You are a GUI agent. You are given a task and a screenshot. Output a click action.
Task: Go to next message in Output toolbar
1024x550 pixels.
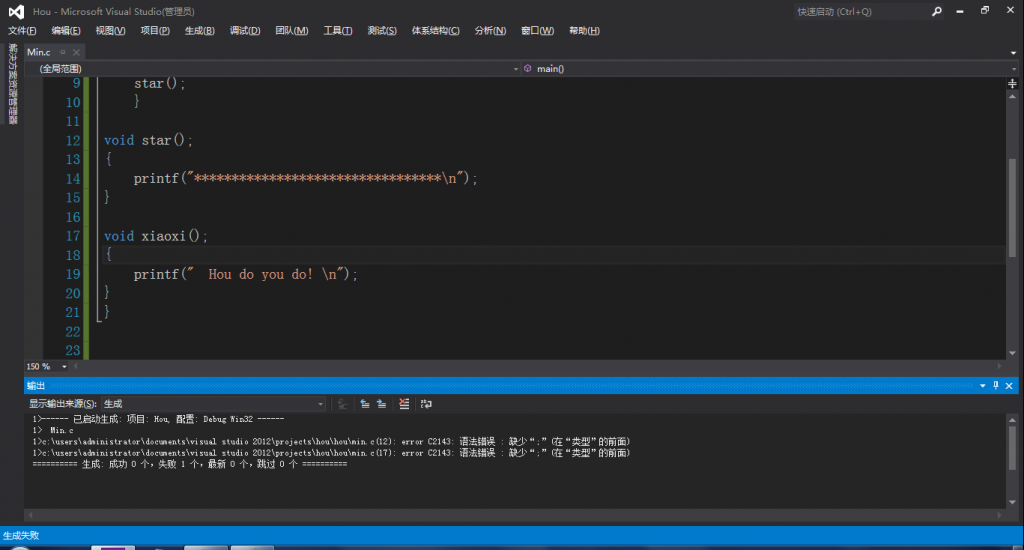382,404
